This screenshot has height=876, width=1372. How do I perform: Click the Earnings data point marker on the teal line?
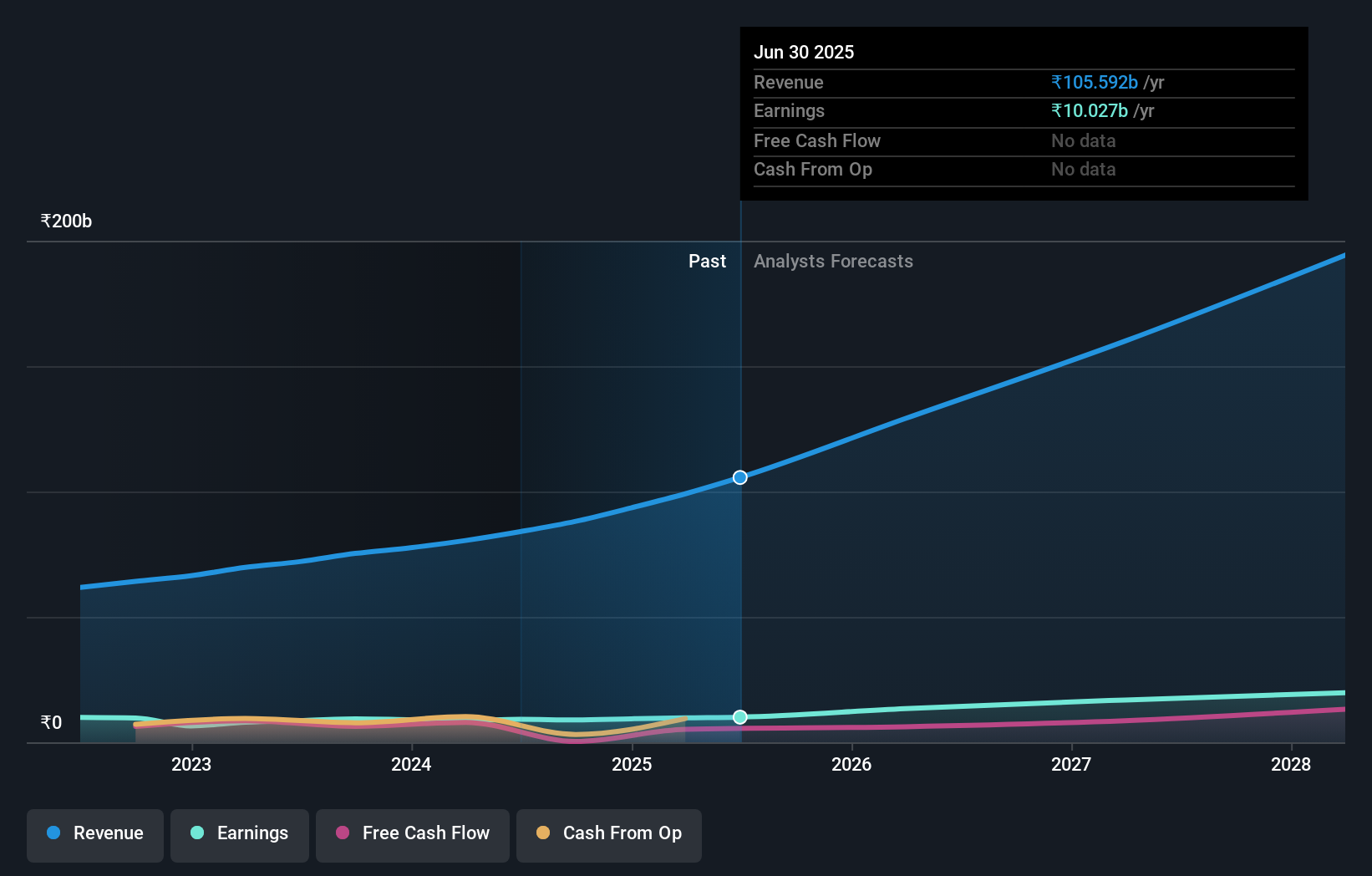[x=740, y=717]
